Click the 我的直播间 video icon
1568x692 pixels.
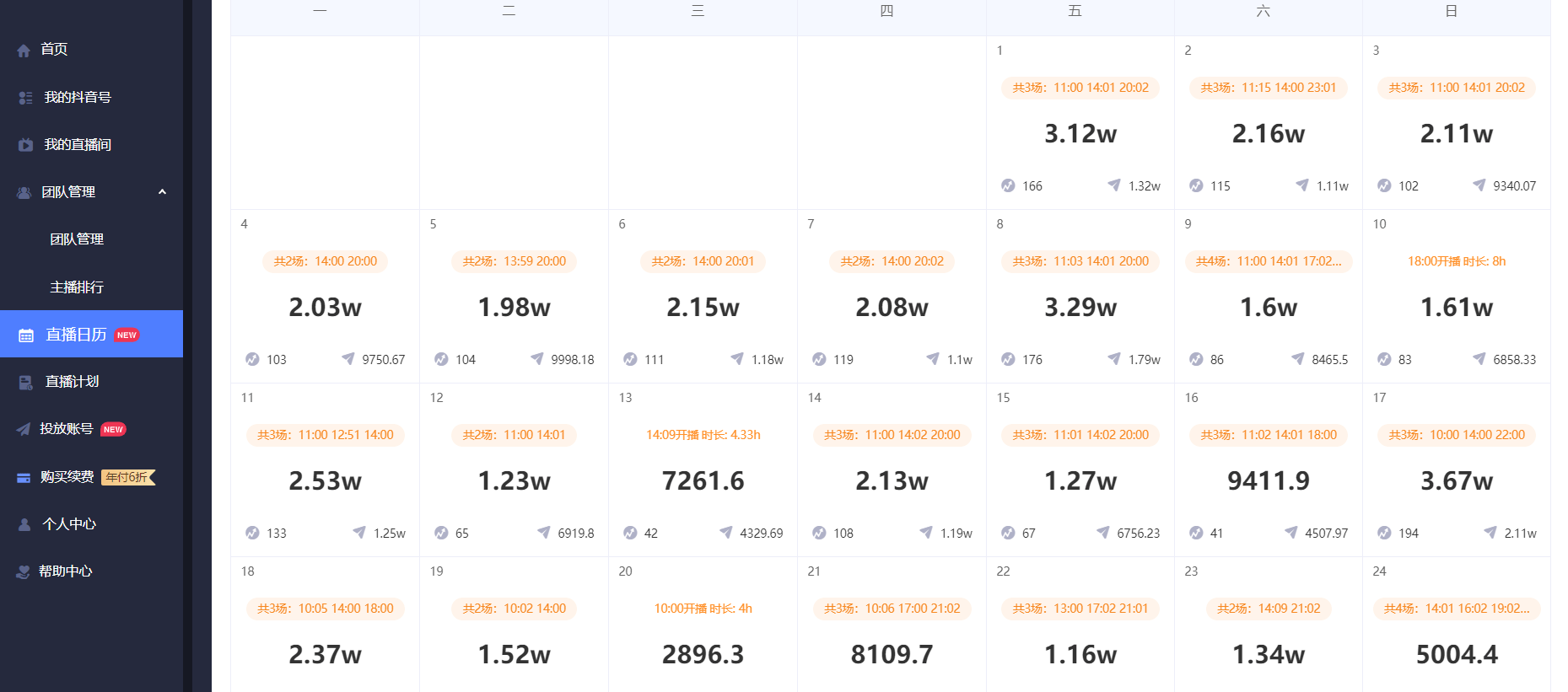[x=25, y=145]
